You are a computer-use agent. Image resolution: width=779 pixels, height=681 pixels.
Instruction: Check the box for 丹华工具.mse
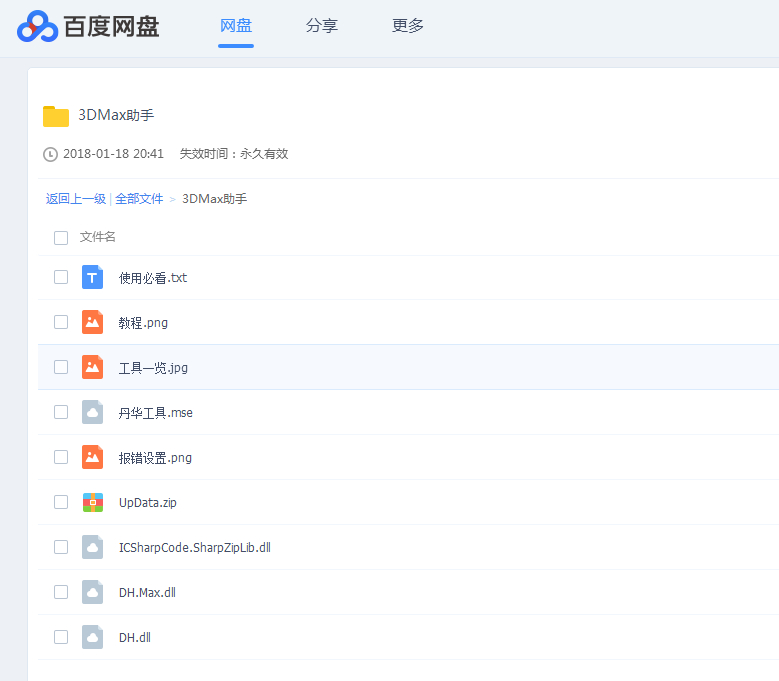pyautogui.click(x=61, y=412)
